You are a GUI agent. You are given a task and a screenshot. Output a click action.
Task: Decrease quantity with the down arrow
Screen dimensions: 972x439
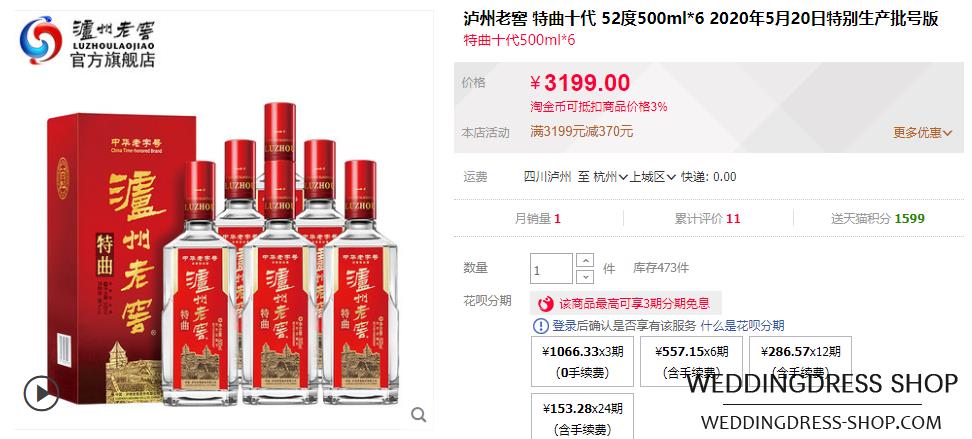pyautogui.click(x=585, y=277)
